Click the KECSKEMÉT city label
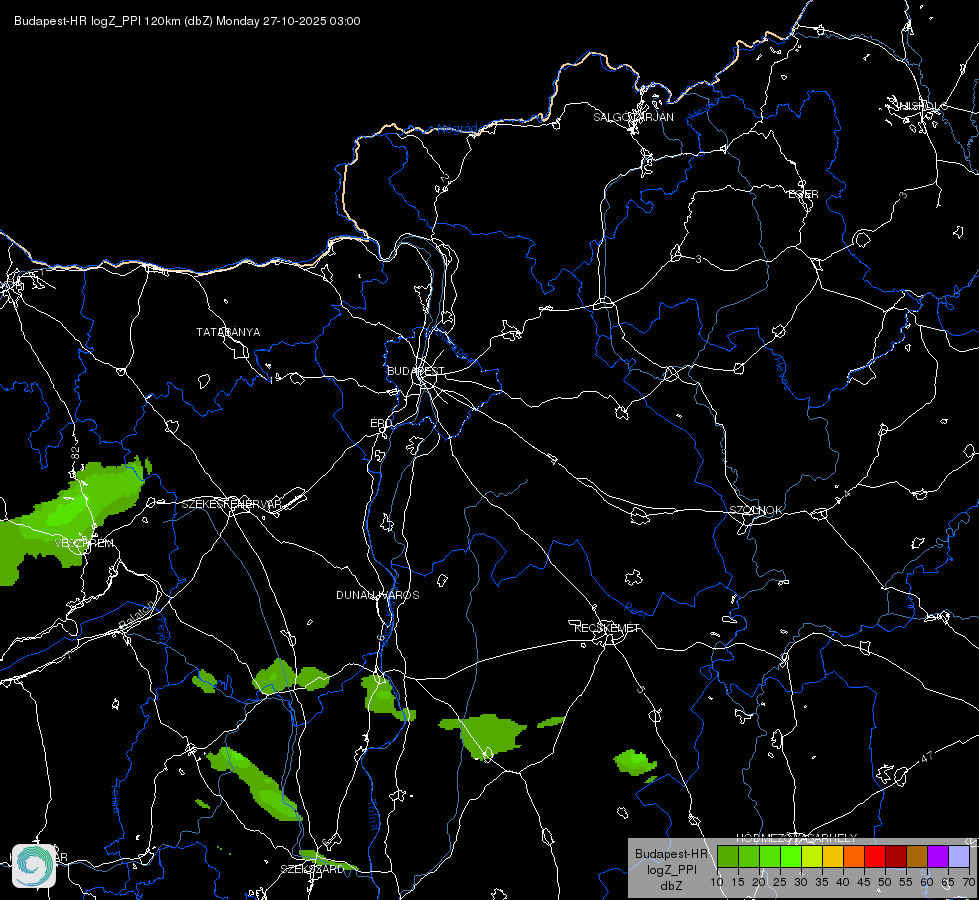Image resolution: width=979 pixels, height=900 pixels. point(607,628)
